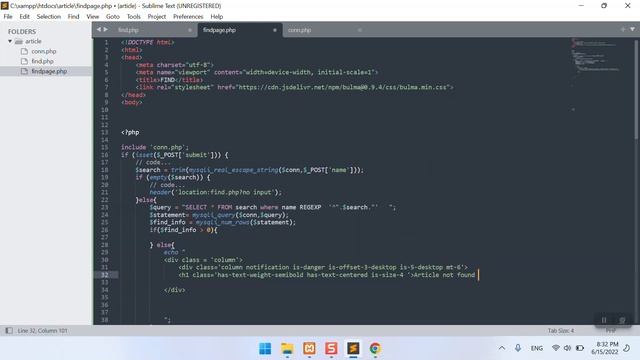Click the $query SELECT statement line
The height and width of the screenshot is (360, 640).
[273, 207]
